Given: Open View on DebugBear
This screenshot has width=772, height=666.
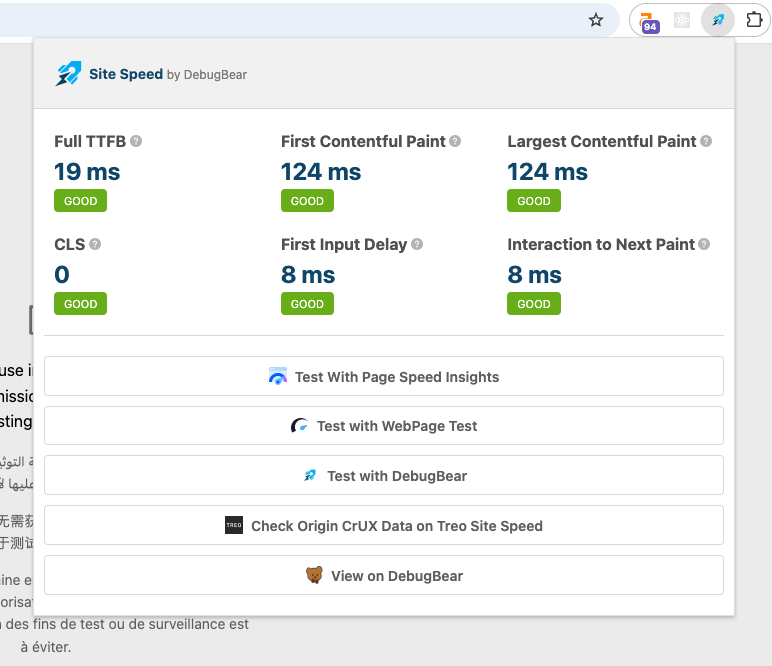Looking at the screenshot, I should [384, 575].
